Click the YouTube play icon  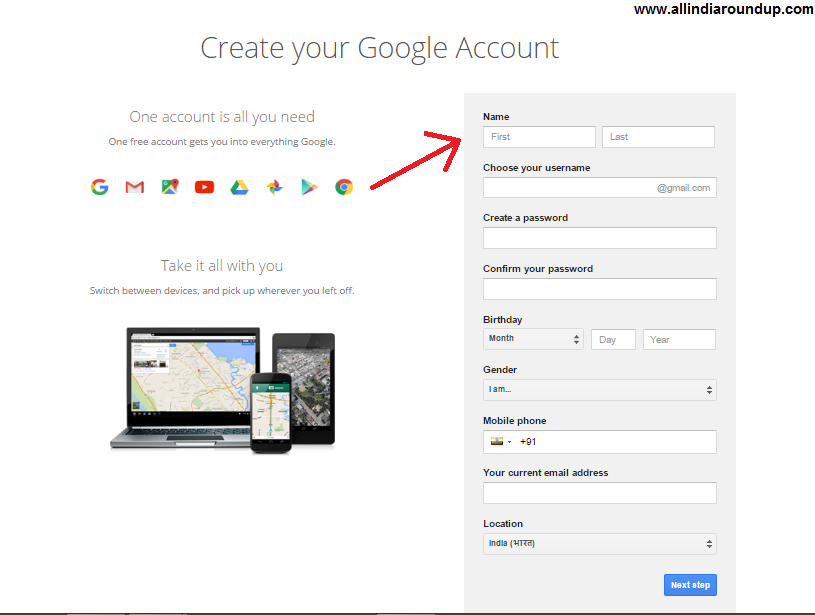(x=204, y=187)
